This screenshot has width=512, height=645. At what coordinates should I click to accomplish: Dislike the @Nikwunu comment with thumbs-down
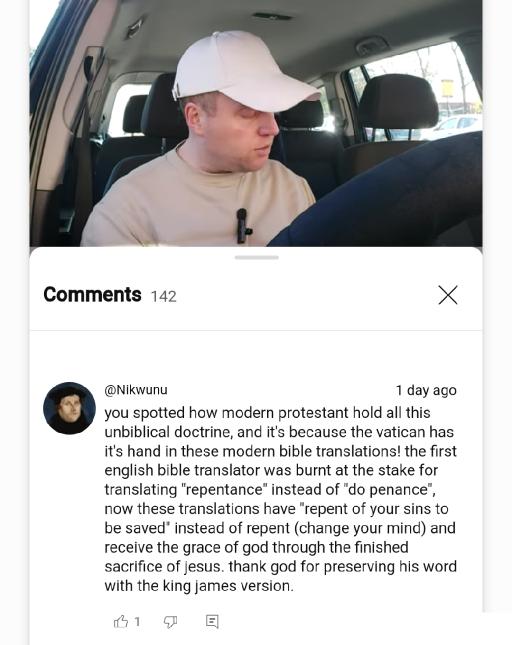click(x=170, y=622)
